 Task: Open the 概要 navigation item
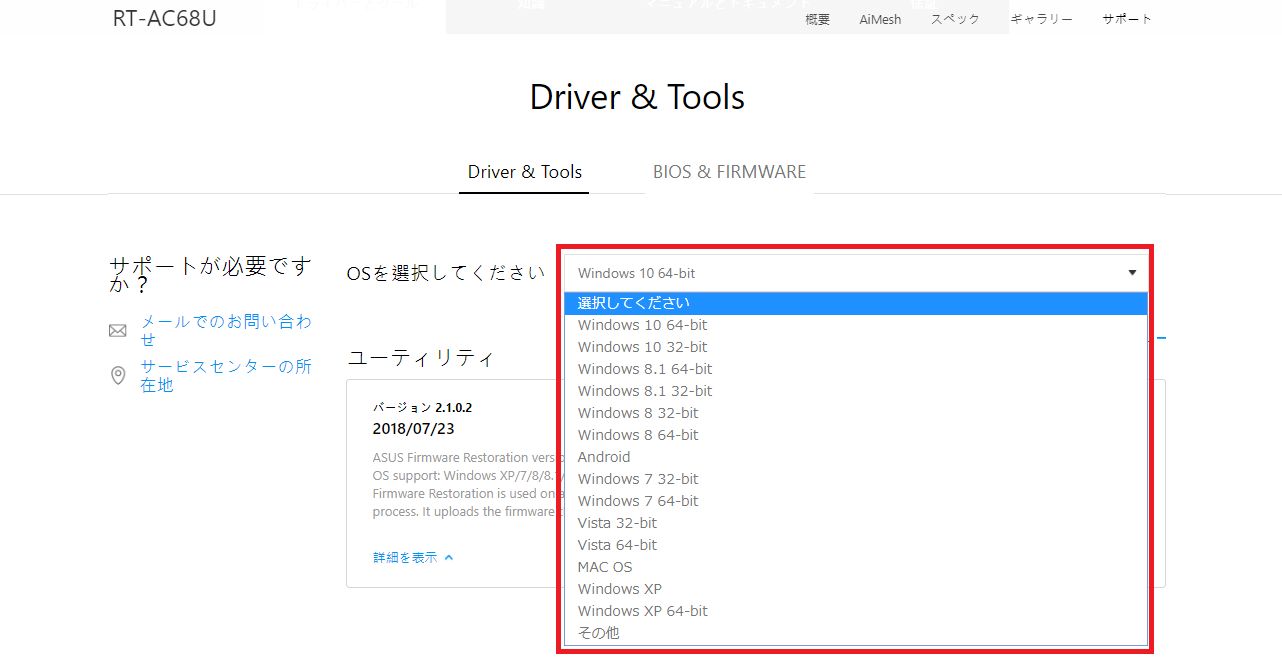pyautogui.click(x=818, y=19)
